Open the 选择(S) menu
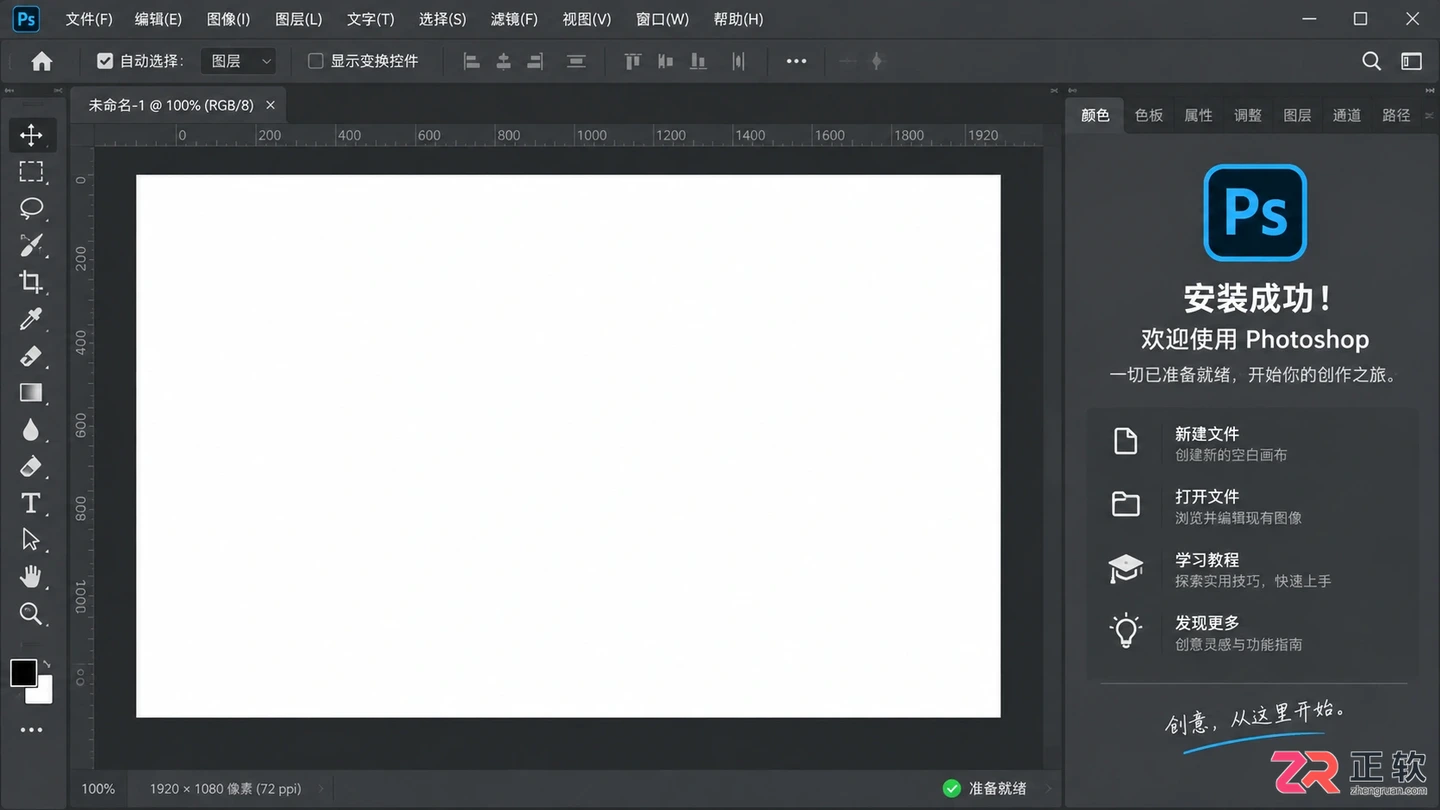The width and height of the screenshot is (1440, 810). (442, 19)
